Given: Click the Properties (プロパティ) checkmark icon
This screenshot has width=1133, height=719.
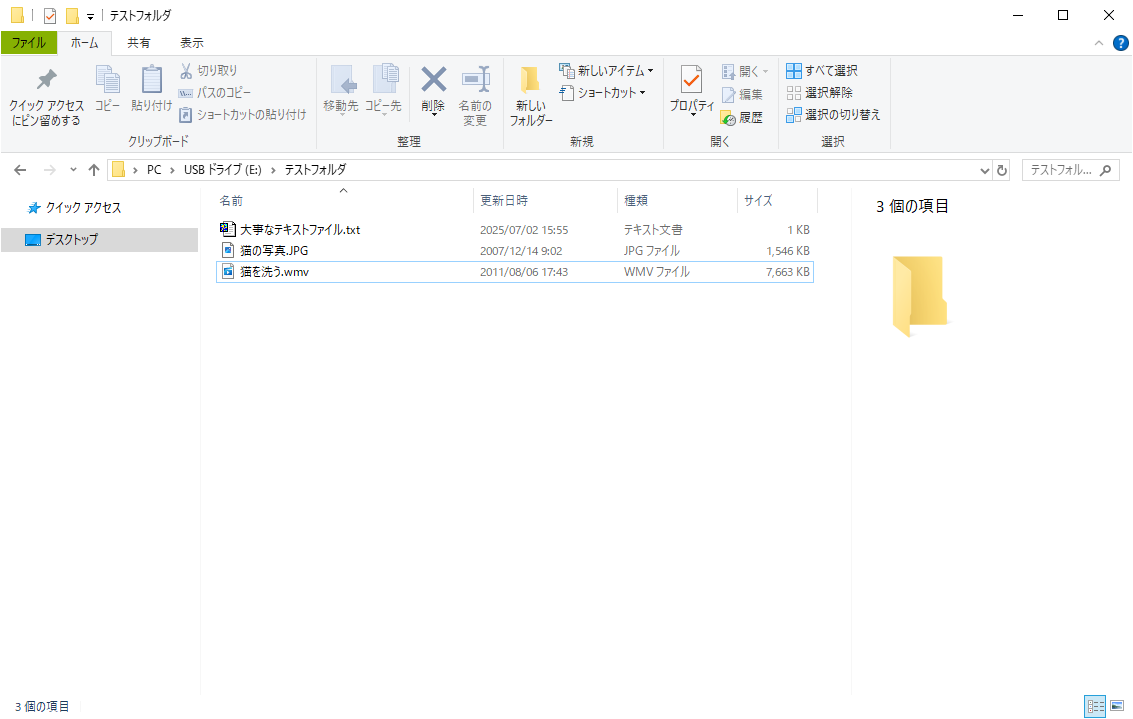Looking at the screenshot, I should pos(692,79).
